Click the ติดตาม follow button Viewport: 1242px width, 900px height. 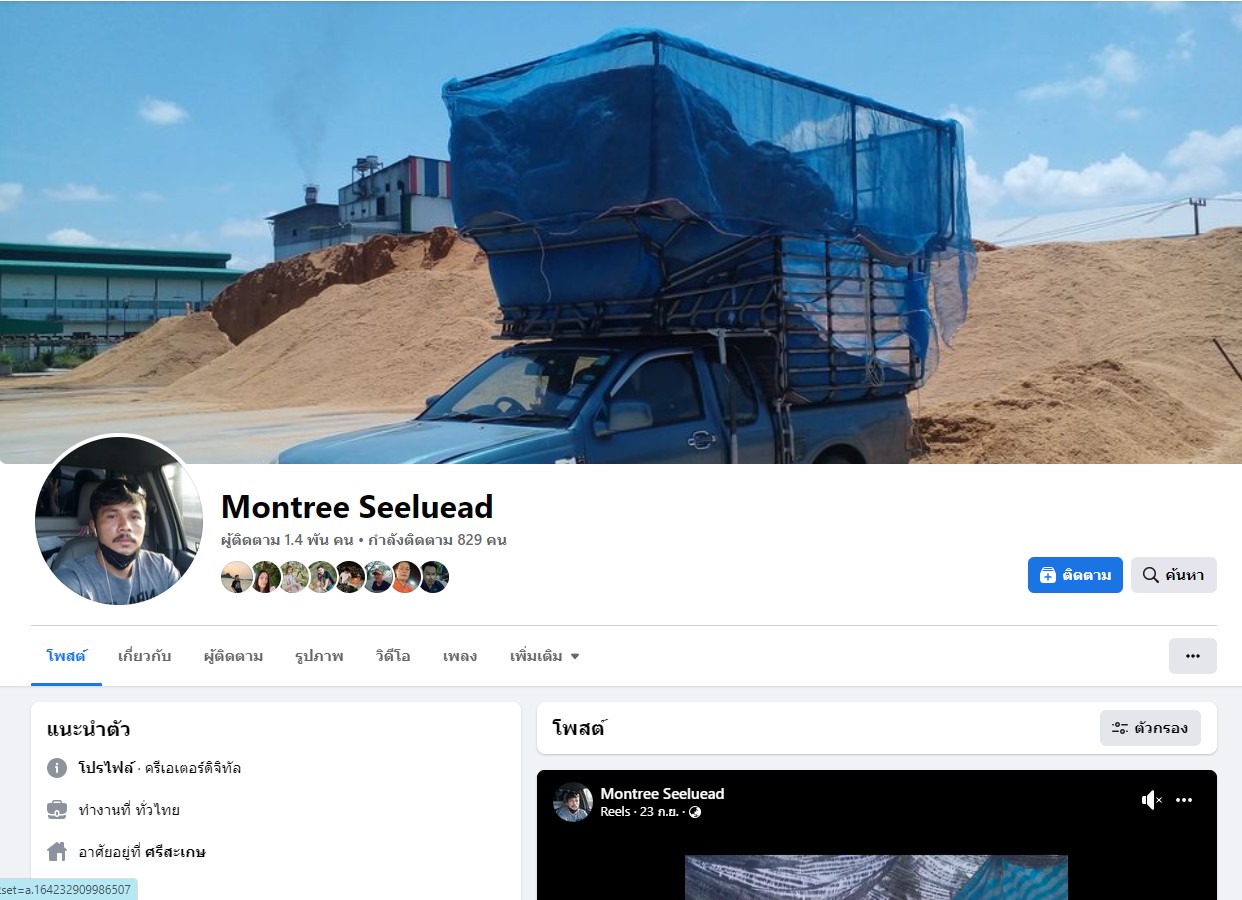tap(1075, 575)
